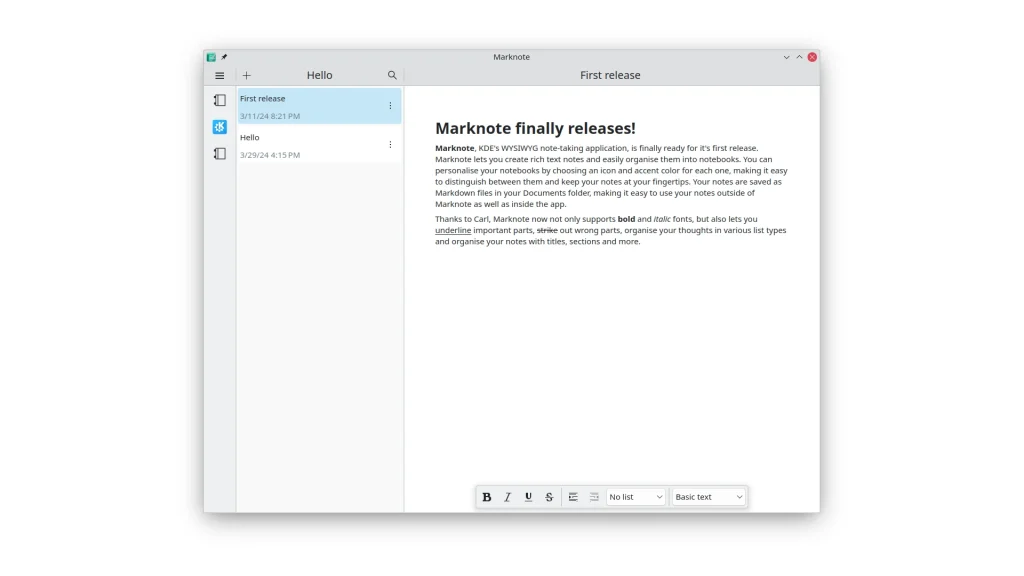Toggle underline formatting
This screenshot has width=1024, height=576.
pos(529,497)
